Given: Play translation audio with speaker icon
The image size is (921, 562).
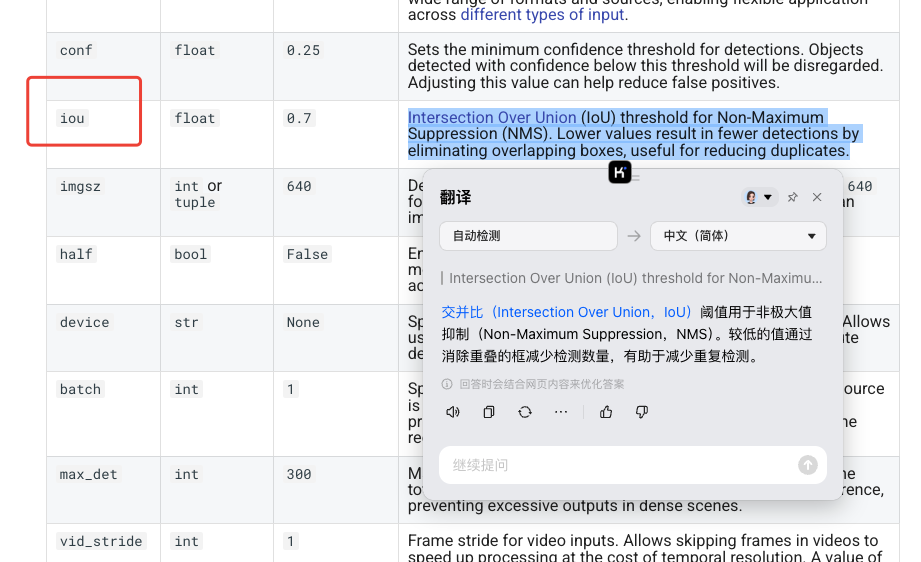Looking at the screenshot, I should pyautogui.click(x=453, y=412).
